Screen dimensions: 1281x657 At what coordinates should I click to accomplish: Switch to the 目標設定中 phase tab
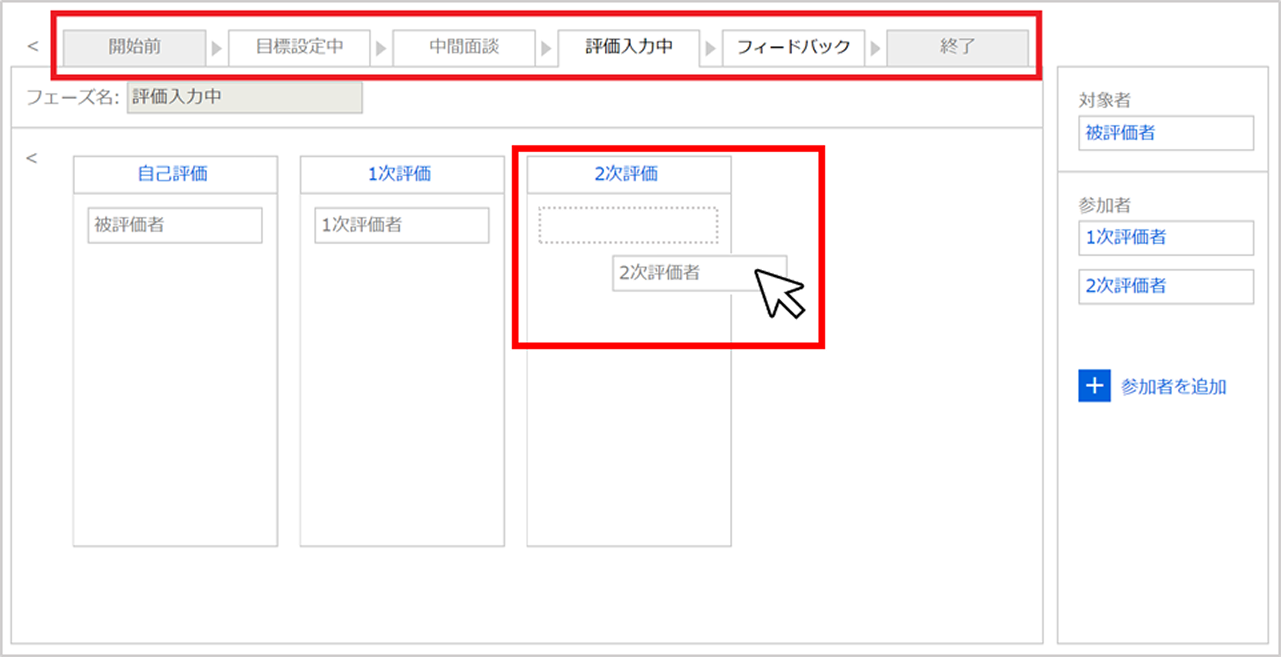point(299,47)
